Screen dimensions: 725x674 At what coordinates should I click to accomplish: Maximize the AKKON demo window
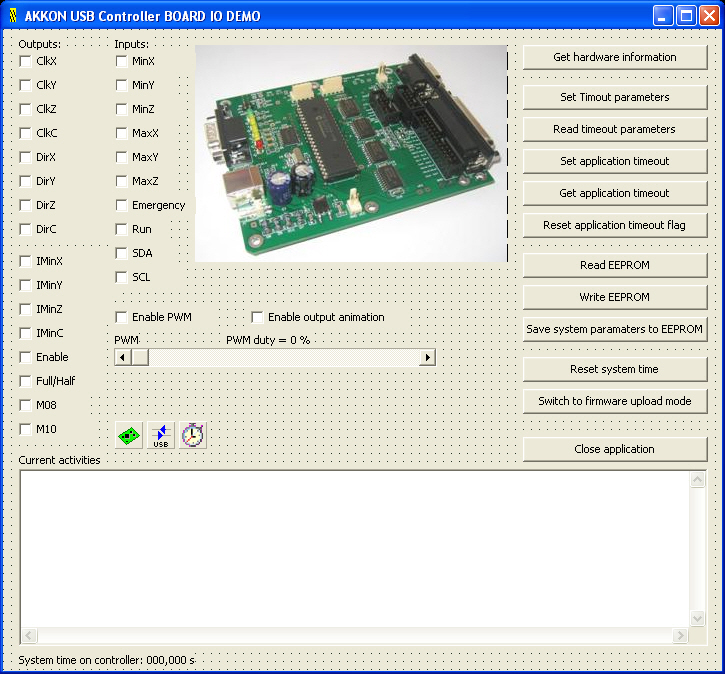tap(686, 15)
